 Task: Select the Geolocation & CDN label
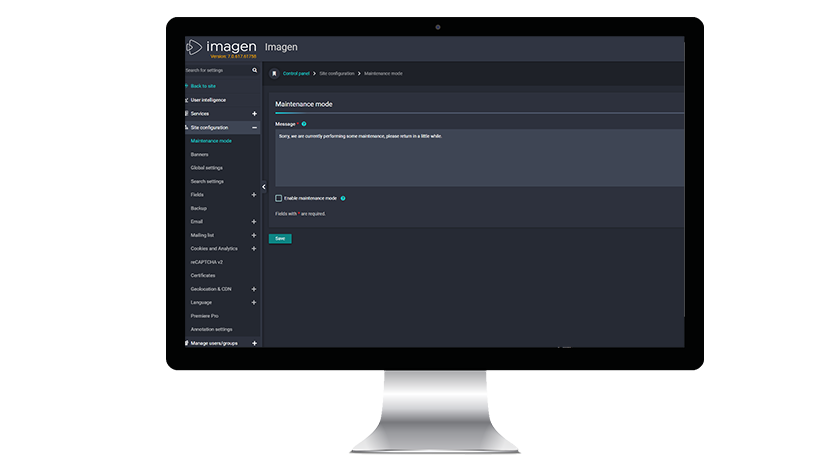tap(211, 289)
